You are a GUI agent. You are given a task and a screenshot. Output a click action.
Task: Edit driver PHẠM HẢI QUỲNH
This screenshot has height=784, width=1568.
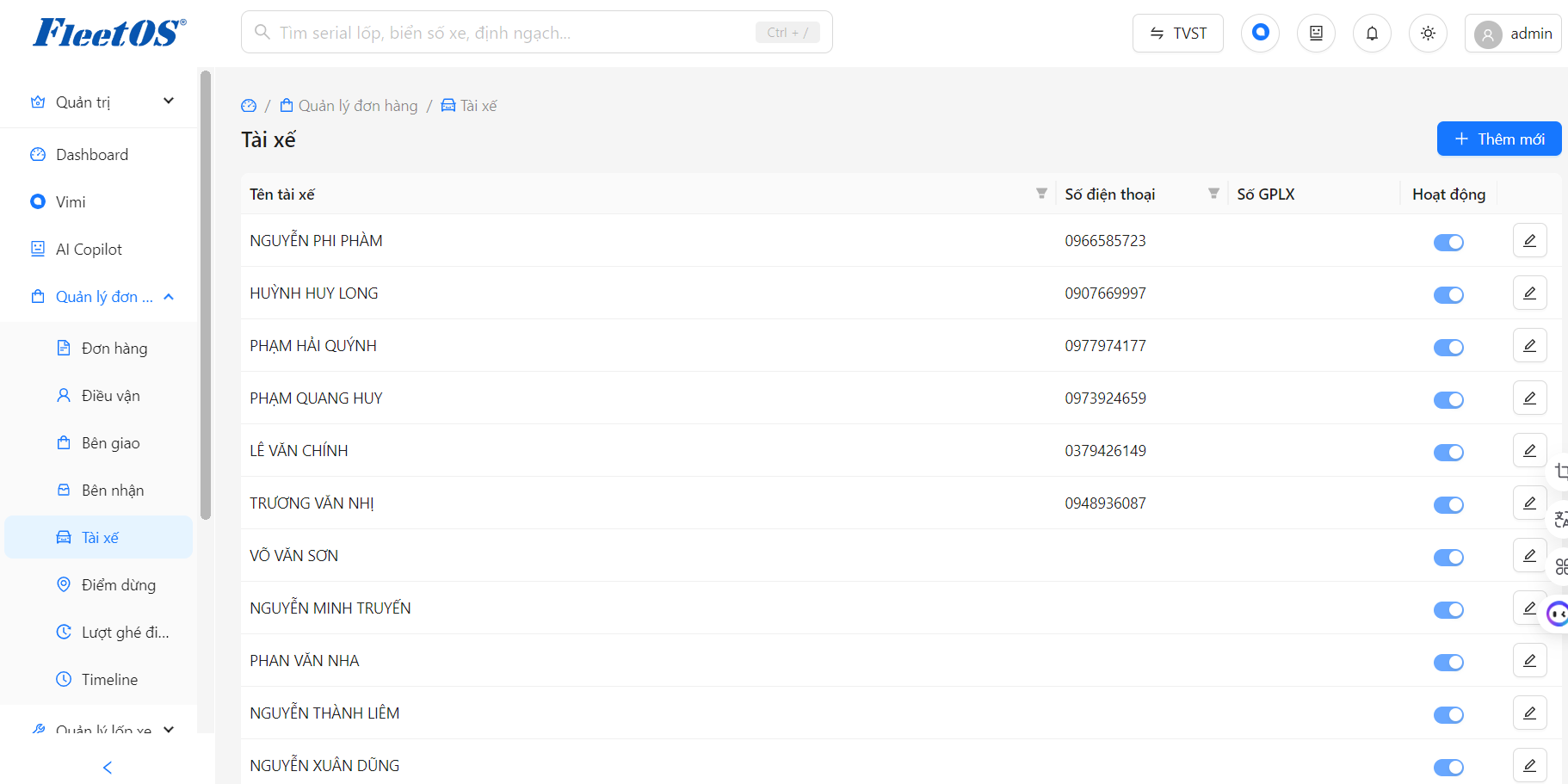tap(1529, 345)
